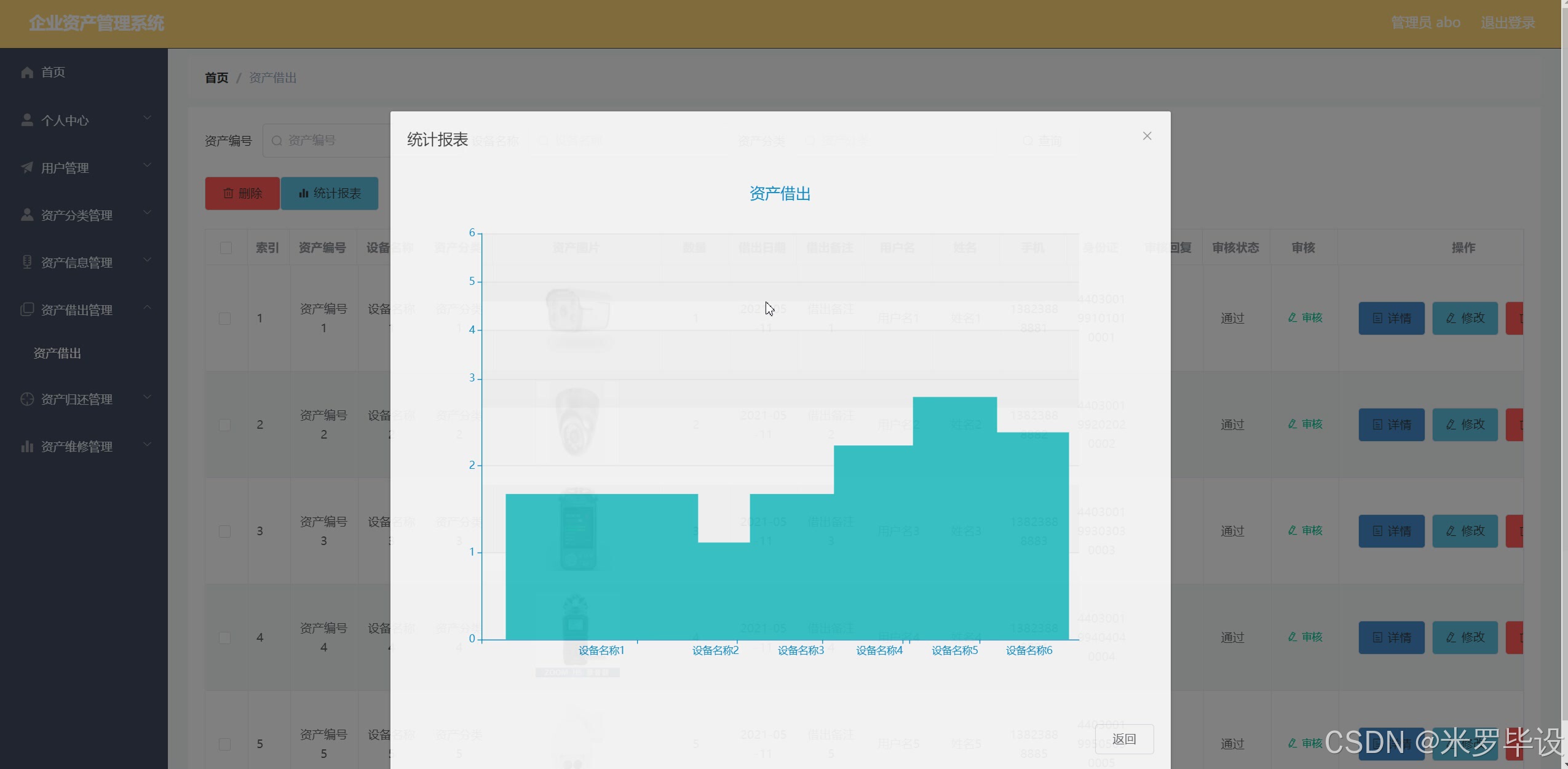Expand the 用户管理 submenu arrow
This screenshot has width=1568, height=769.
tap(147, 165)
